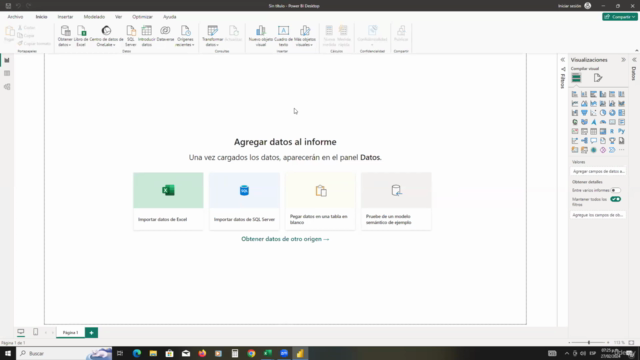
Task: Switch to Report view in left sidebar
Action: point(7,60)
